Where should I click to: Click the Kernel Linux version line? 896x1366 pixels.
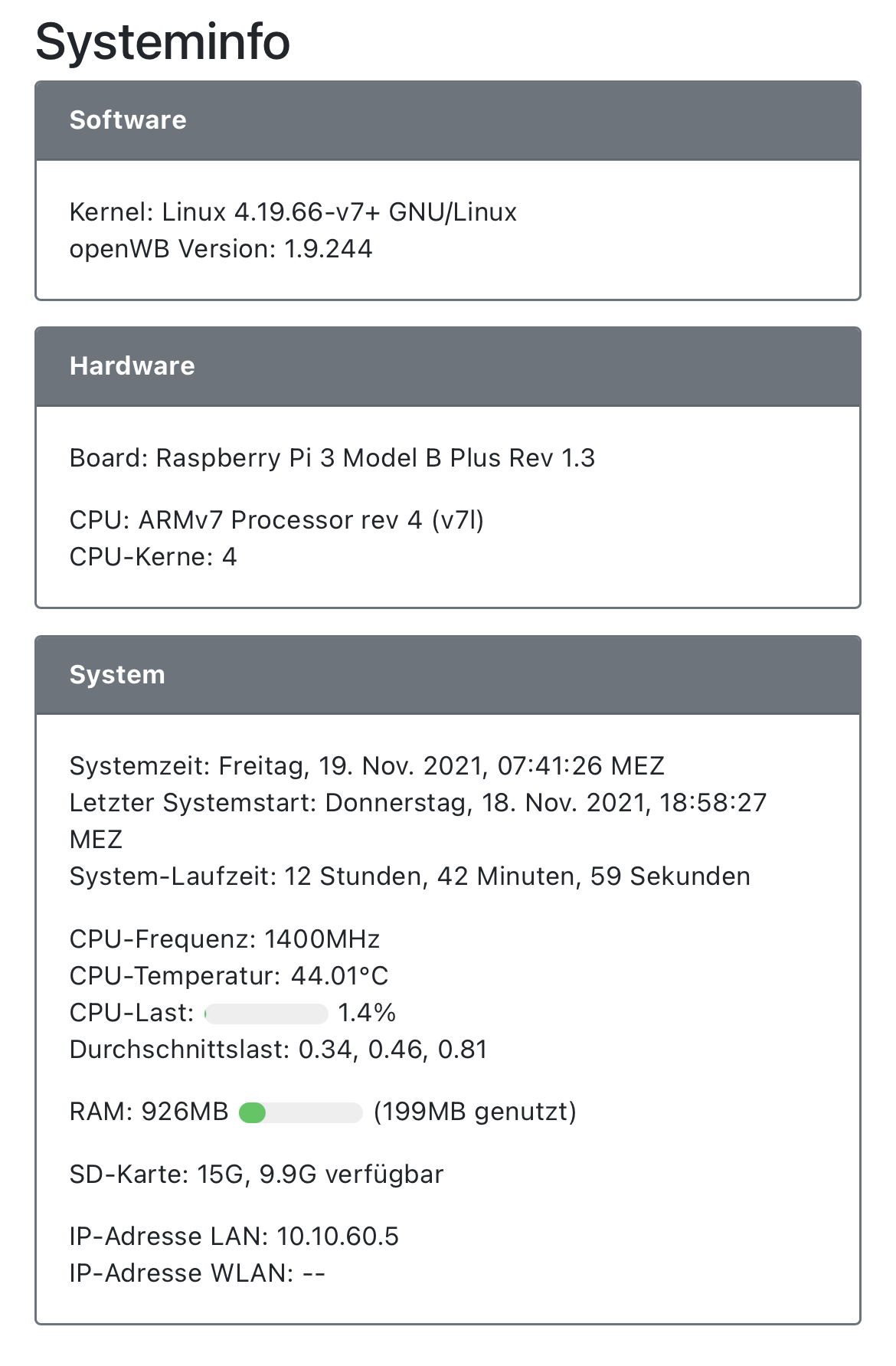pos(293,212)
